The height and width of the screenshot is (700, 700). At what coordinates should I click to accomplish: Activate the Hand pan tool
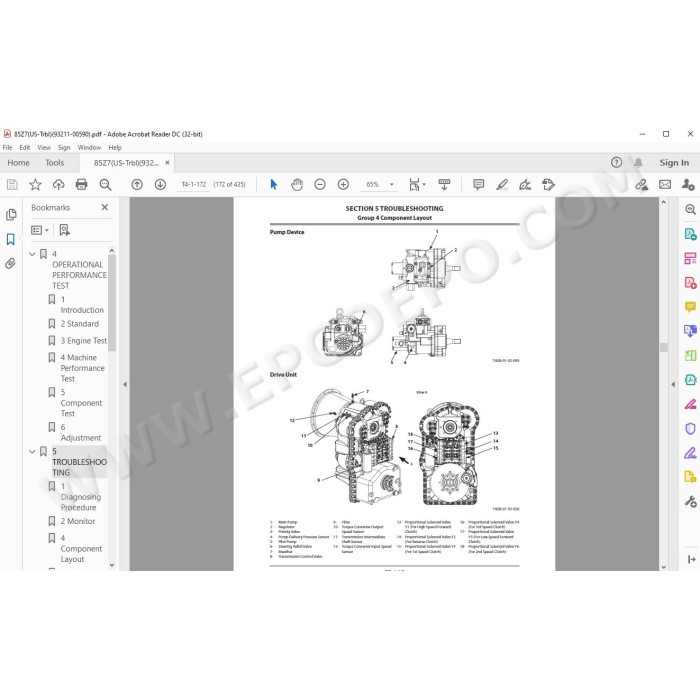[x=297, y=184]
